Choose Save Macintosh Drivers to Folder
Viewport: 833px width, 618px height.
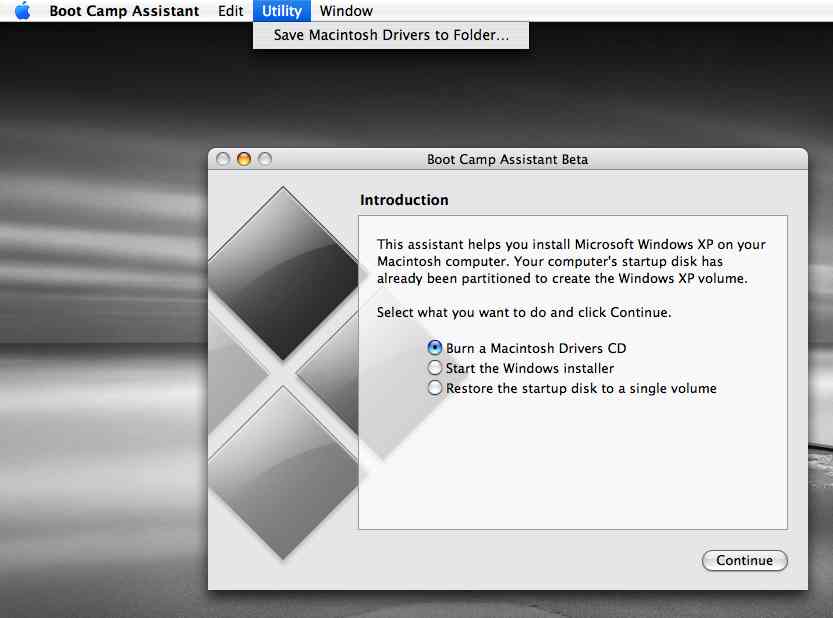click(x=391, y=35)
